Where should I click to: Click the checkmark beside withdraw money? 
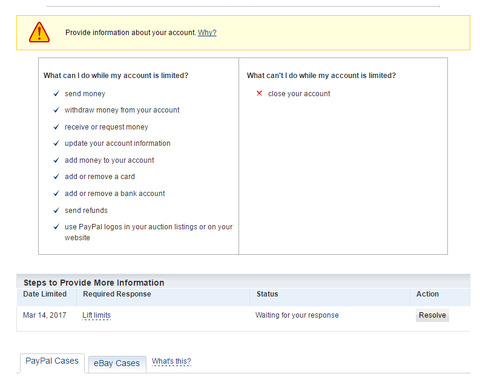(x=56, y=110)
